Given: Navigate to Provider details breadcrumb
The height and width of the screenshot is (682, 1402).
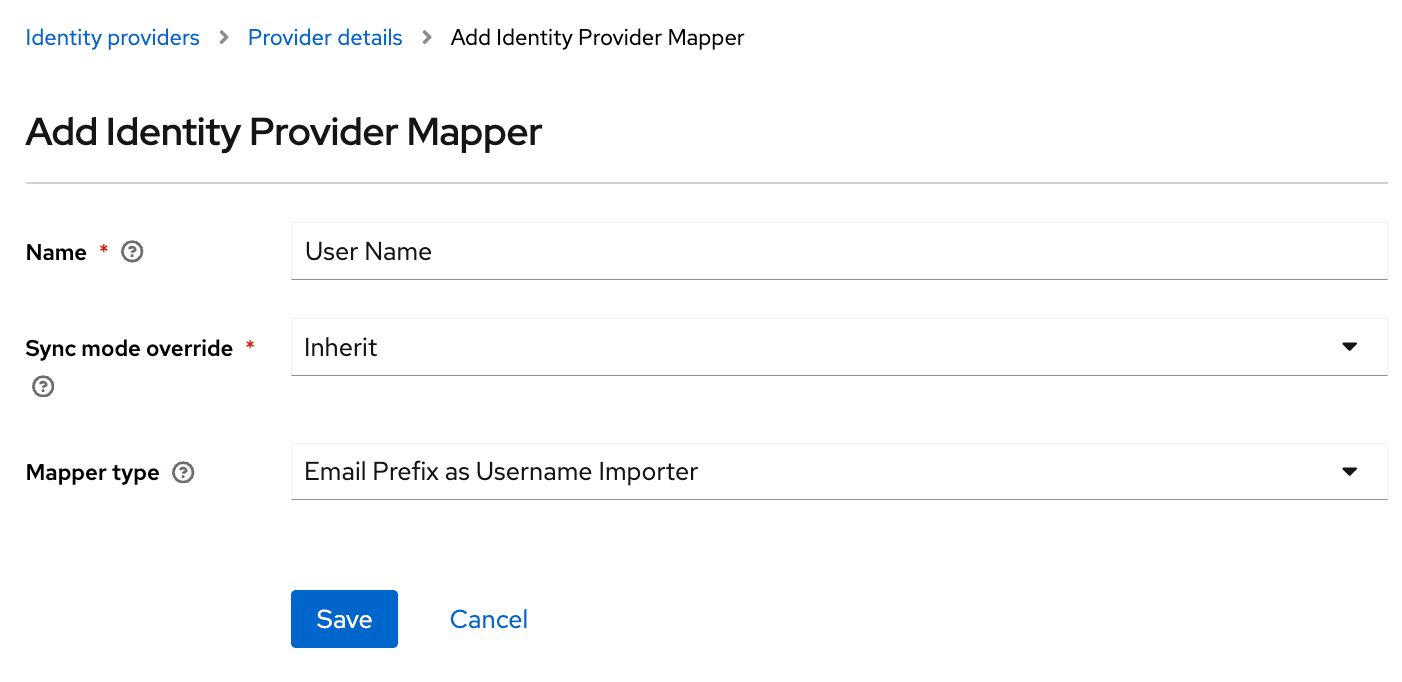Looking at the screenshot, I should coord(325,38).
